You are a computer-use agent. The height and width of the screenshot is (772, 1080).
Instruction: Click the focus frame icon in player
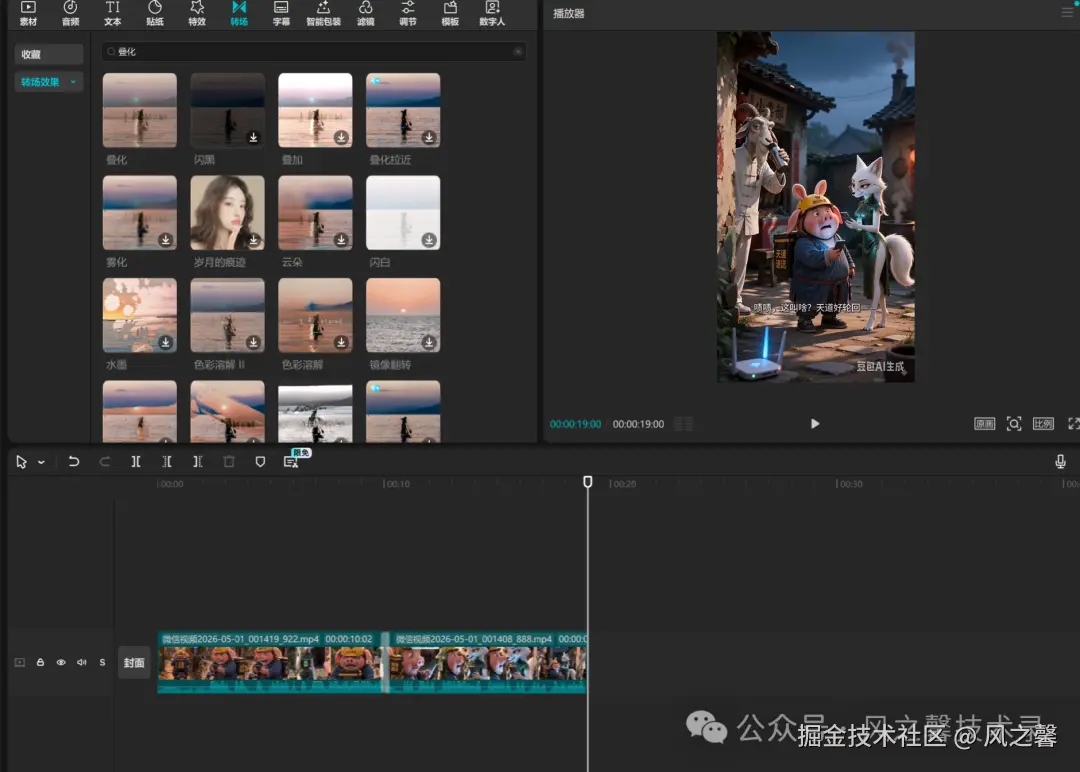coord(1014,424)
